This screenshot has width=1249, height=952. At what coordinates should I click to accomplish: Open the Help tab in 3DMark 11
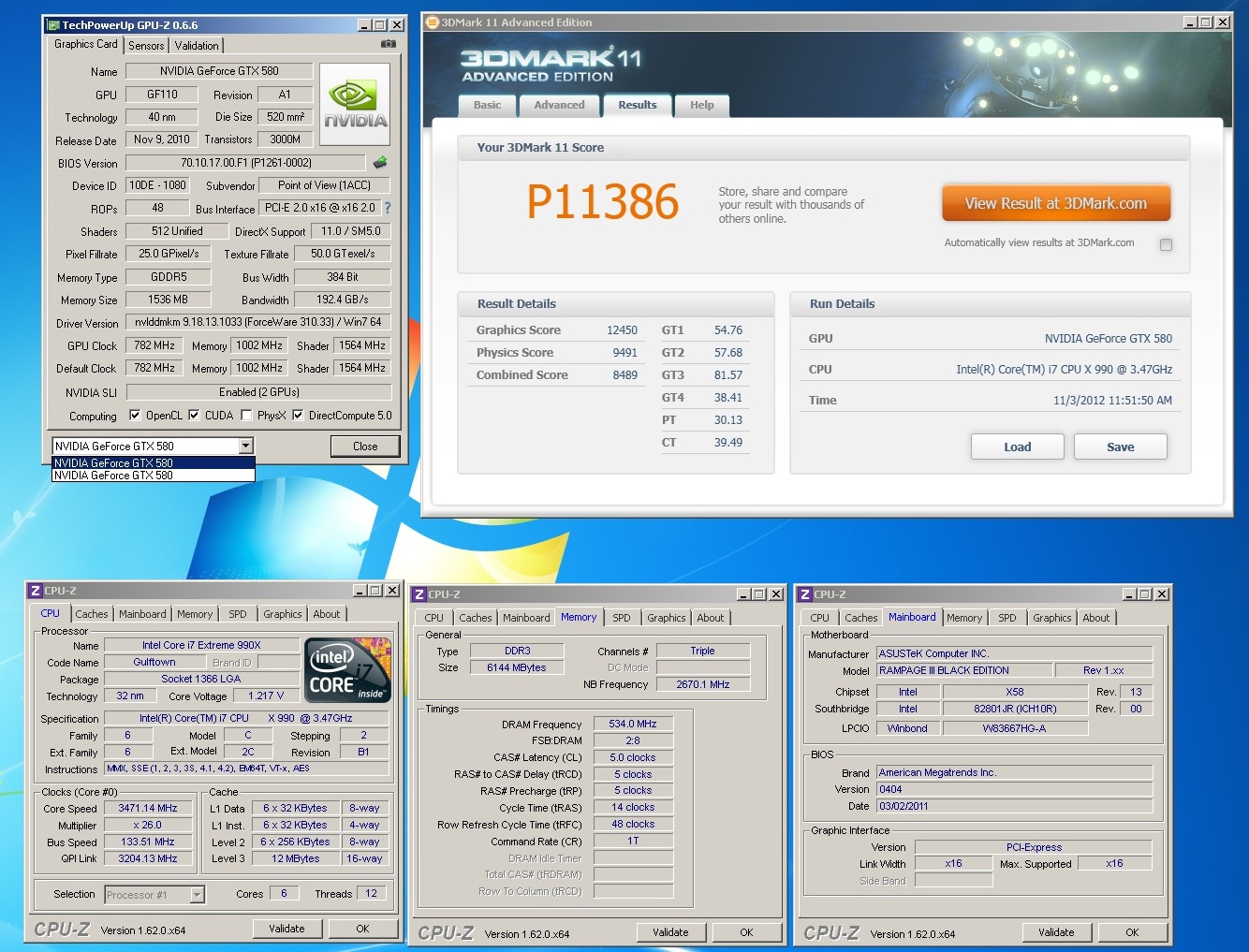point(702,105)
